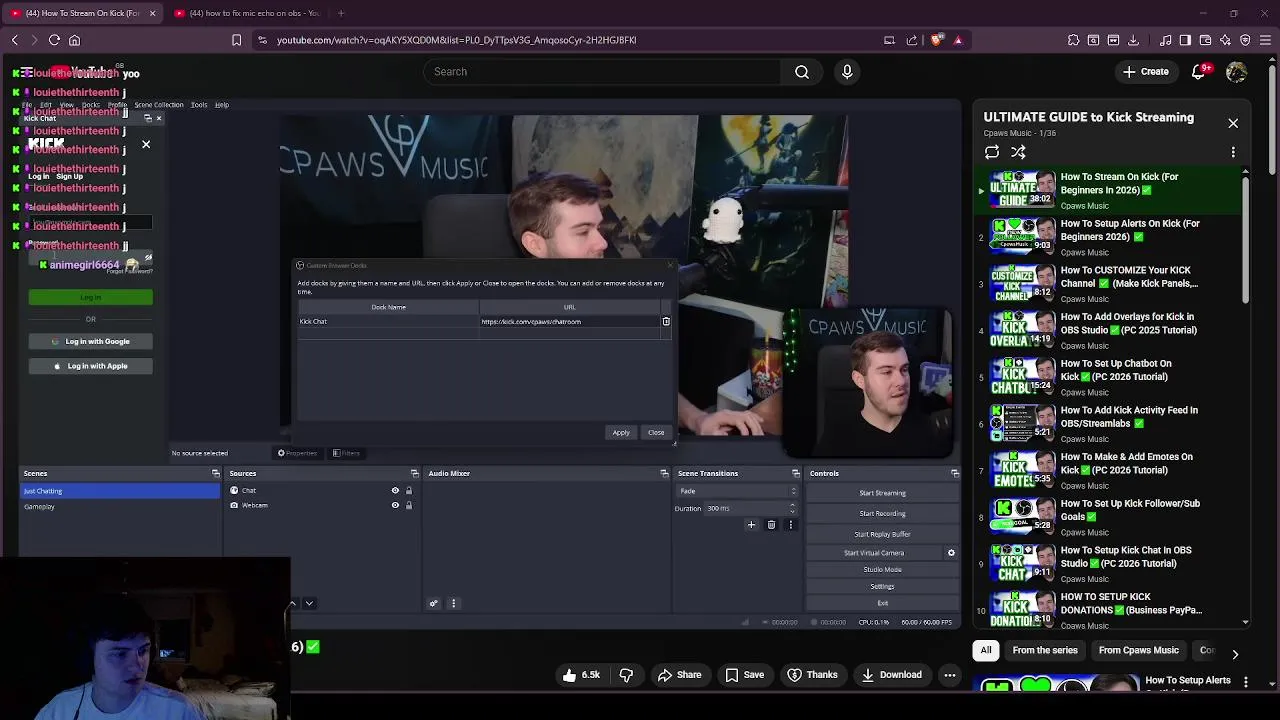Open the Fade transition dropdown
The image size is (1280, 720).
coord(738,491)
